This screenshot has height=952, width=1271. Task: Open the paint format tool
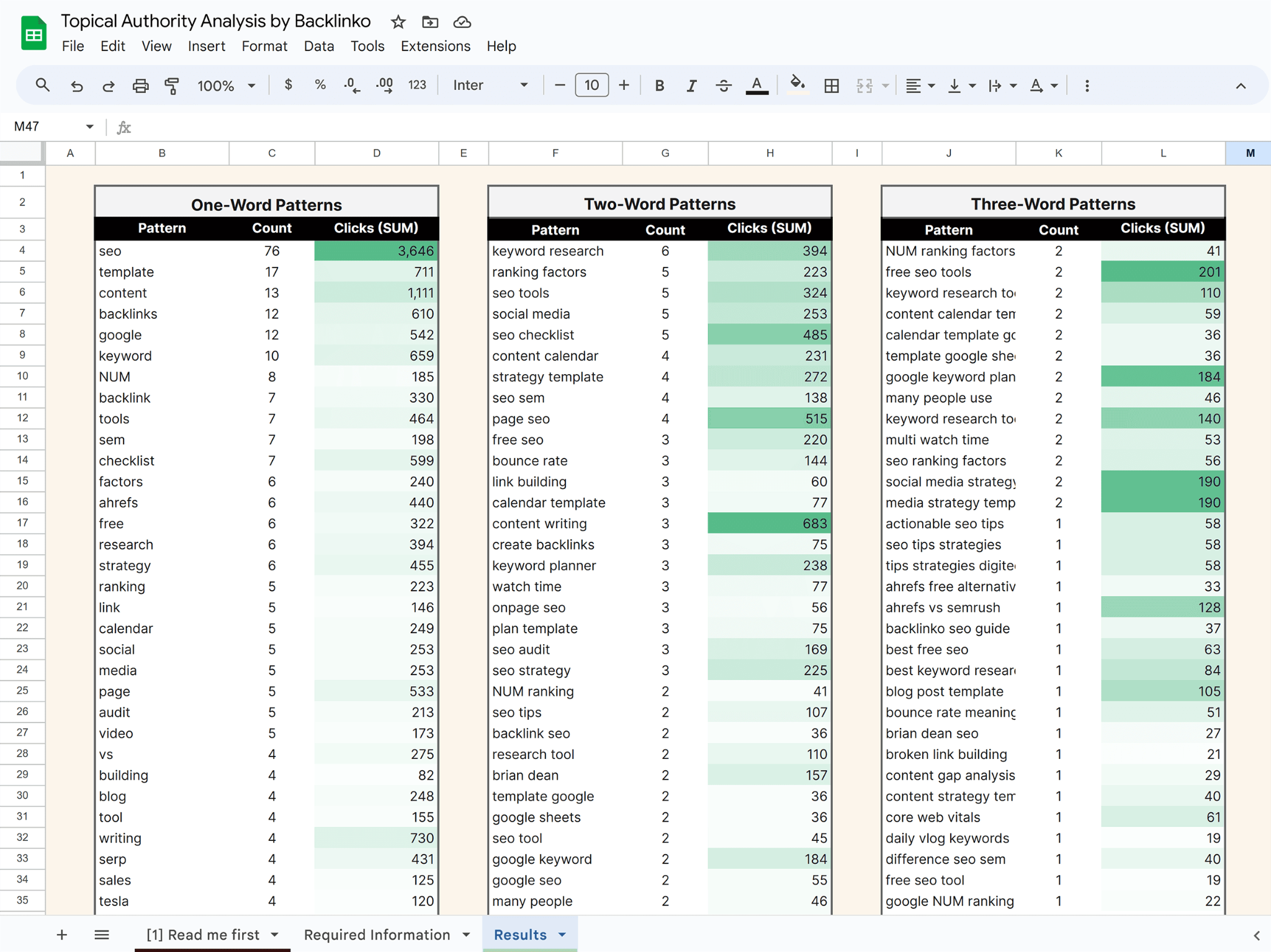click(172, 85)
